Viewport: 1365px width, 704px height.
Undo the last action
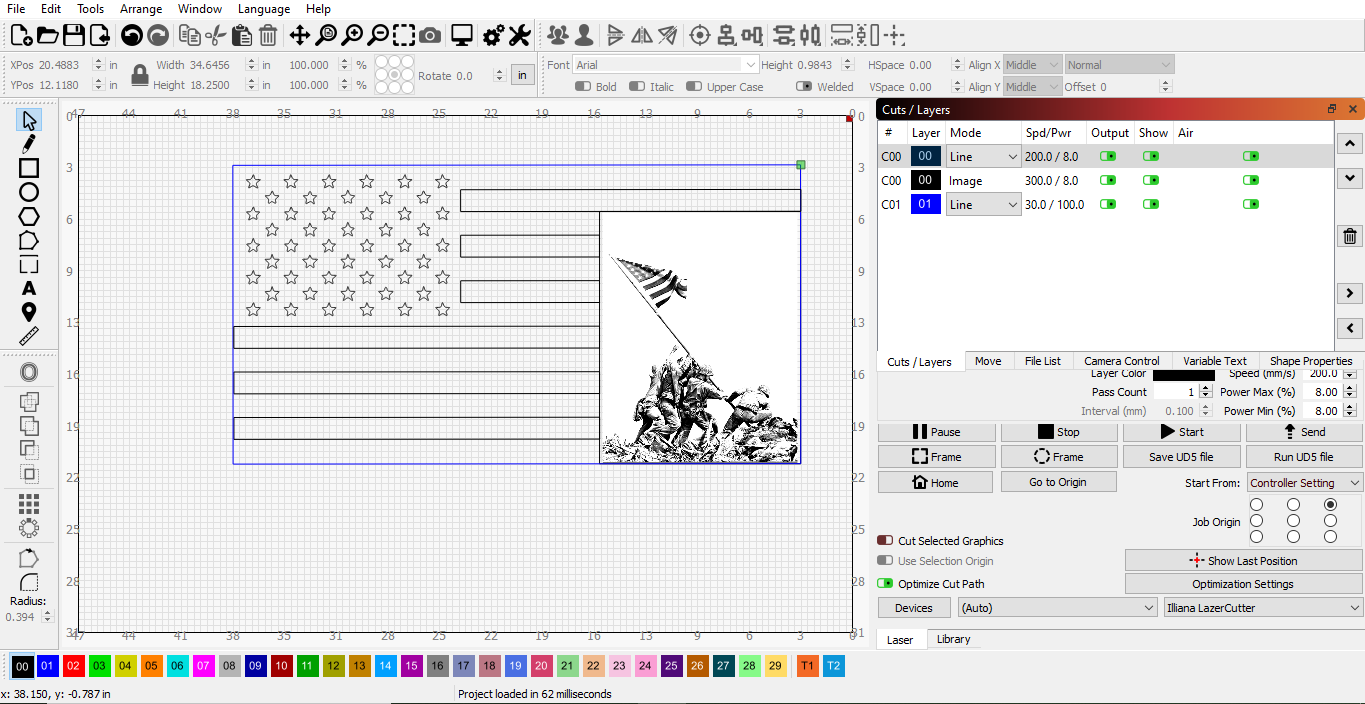(x=131, y=36)
